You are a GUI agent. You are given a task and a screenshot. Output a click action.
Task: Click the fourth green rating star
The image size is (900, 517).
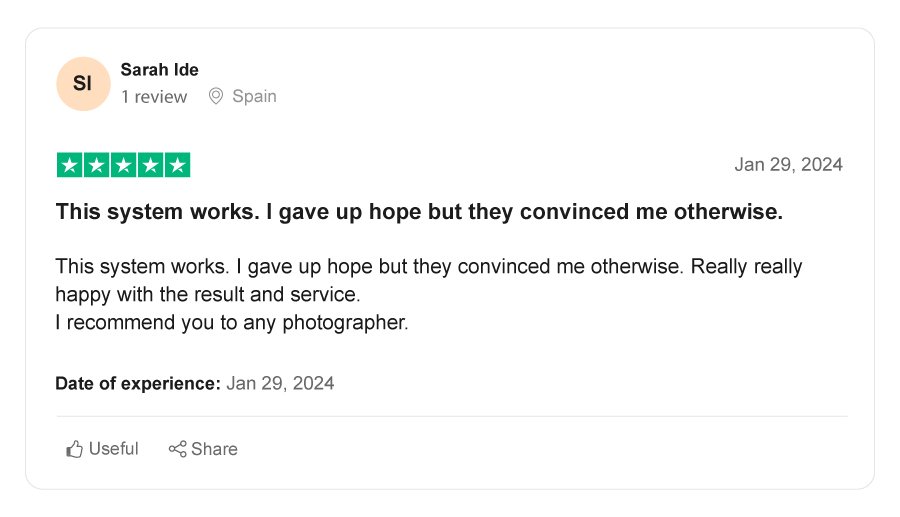(150, 166)
